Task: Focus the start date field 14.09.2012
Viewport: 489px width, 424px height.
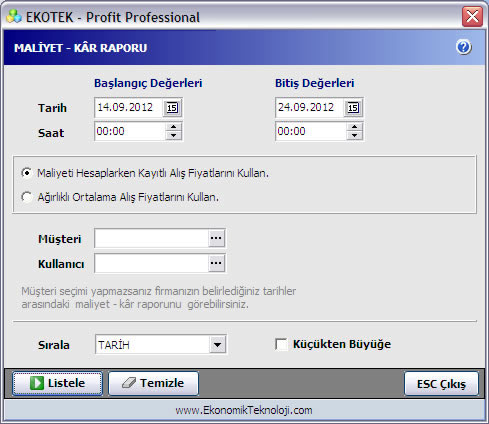Action: pyautogui.click(x=129, y=107)
